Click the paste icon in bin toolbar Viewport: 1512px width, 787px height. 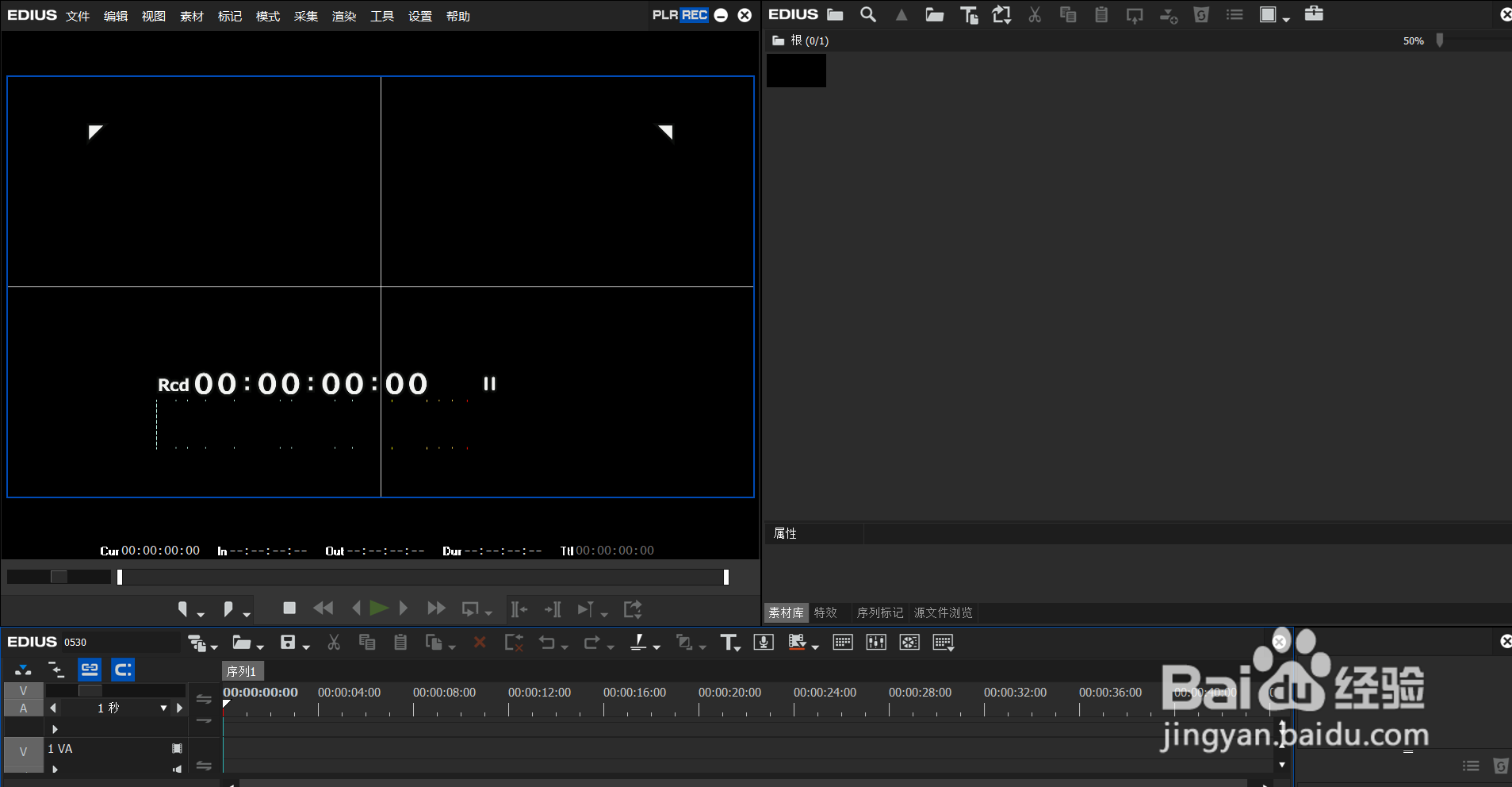tap(1101, 14)
